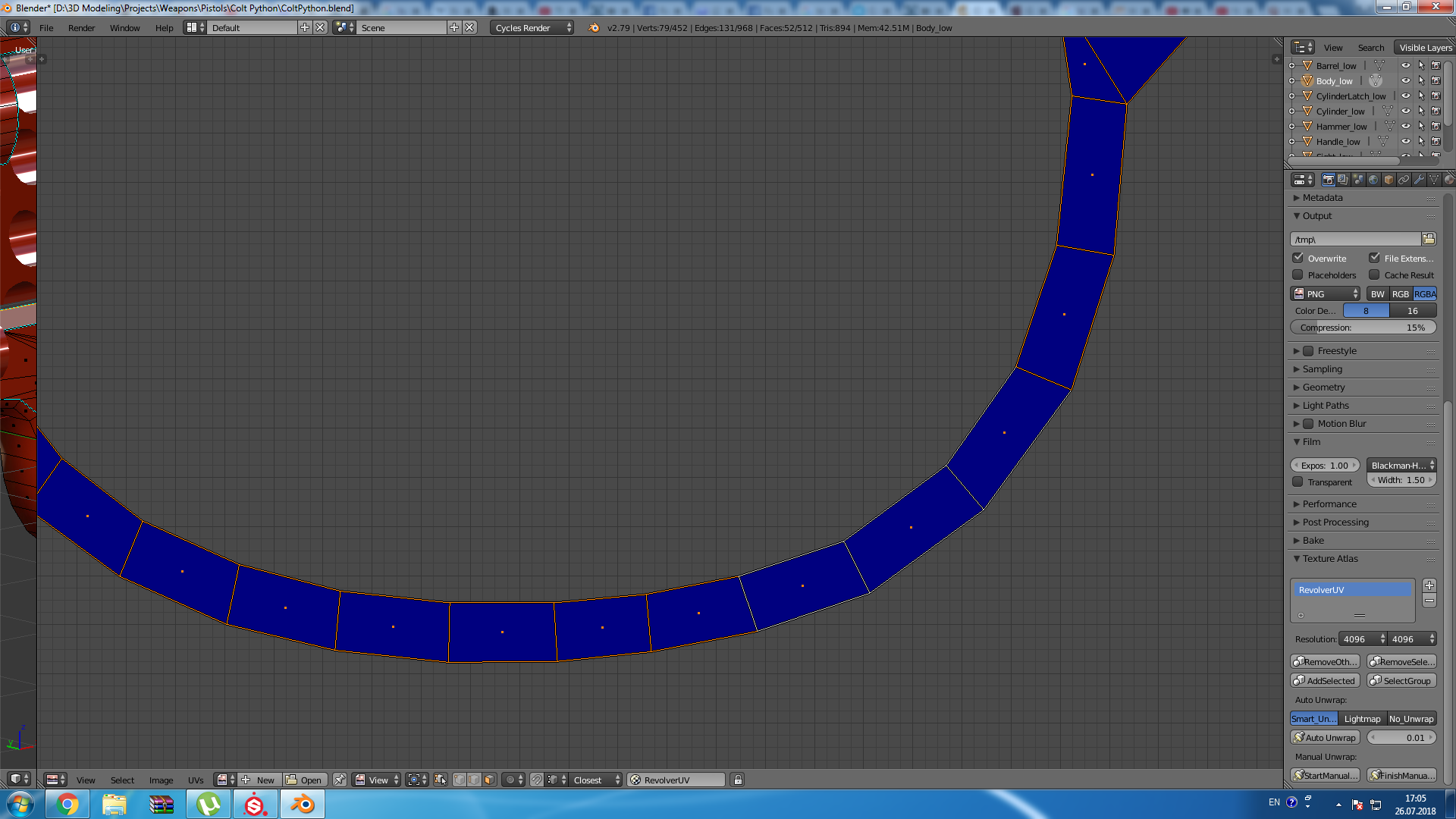Open the Object cube properties tab
This screenshot has height=819, width=1456.
click(x=1389, y=180)
